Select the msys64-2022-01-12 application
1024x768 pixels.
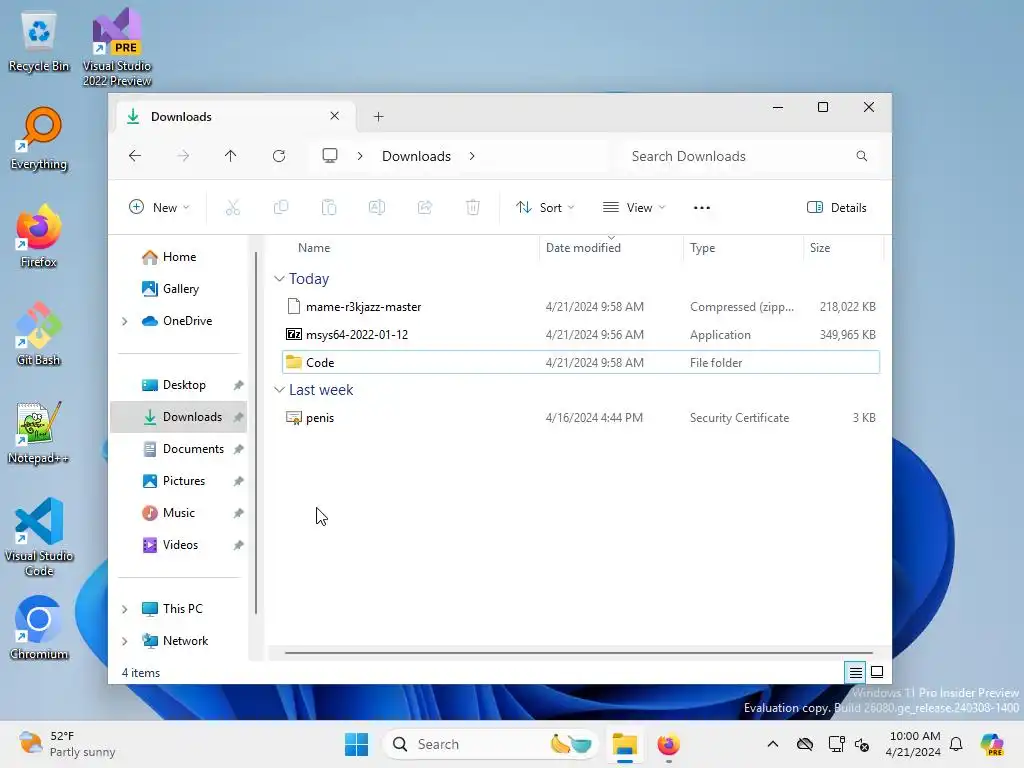[x=581, y=334]
